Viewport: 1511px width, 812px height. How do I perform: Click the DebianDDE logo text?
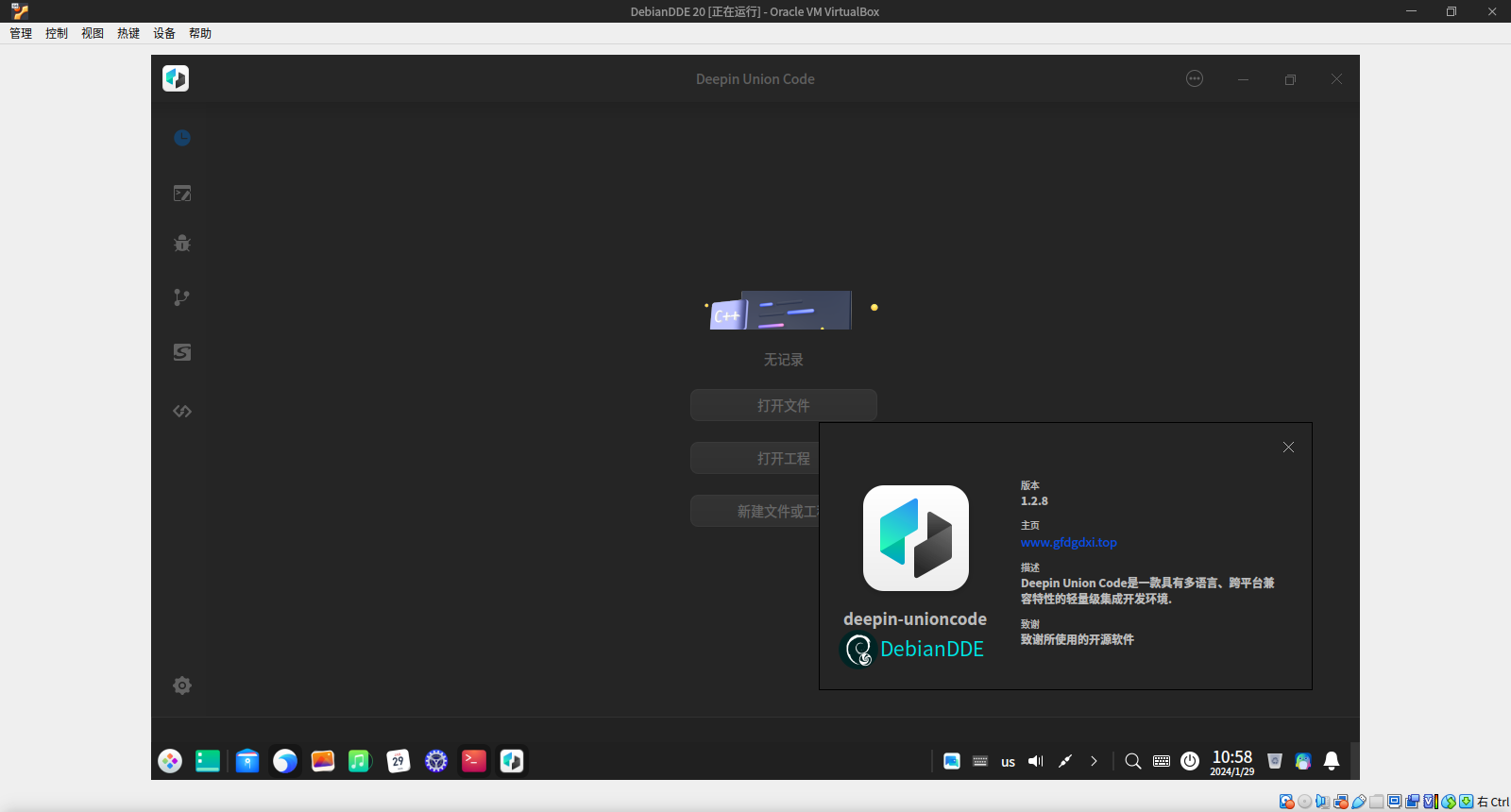click(932, 649)
